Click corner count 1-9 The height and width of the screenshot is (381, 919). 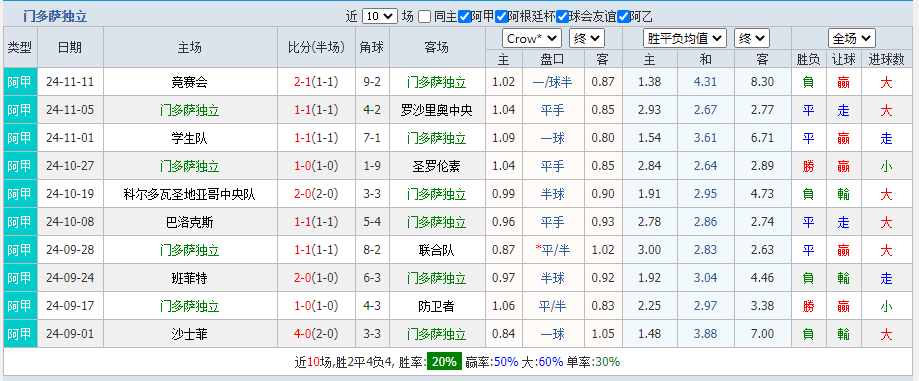[x=372, y=166]
